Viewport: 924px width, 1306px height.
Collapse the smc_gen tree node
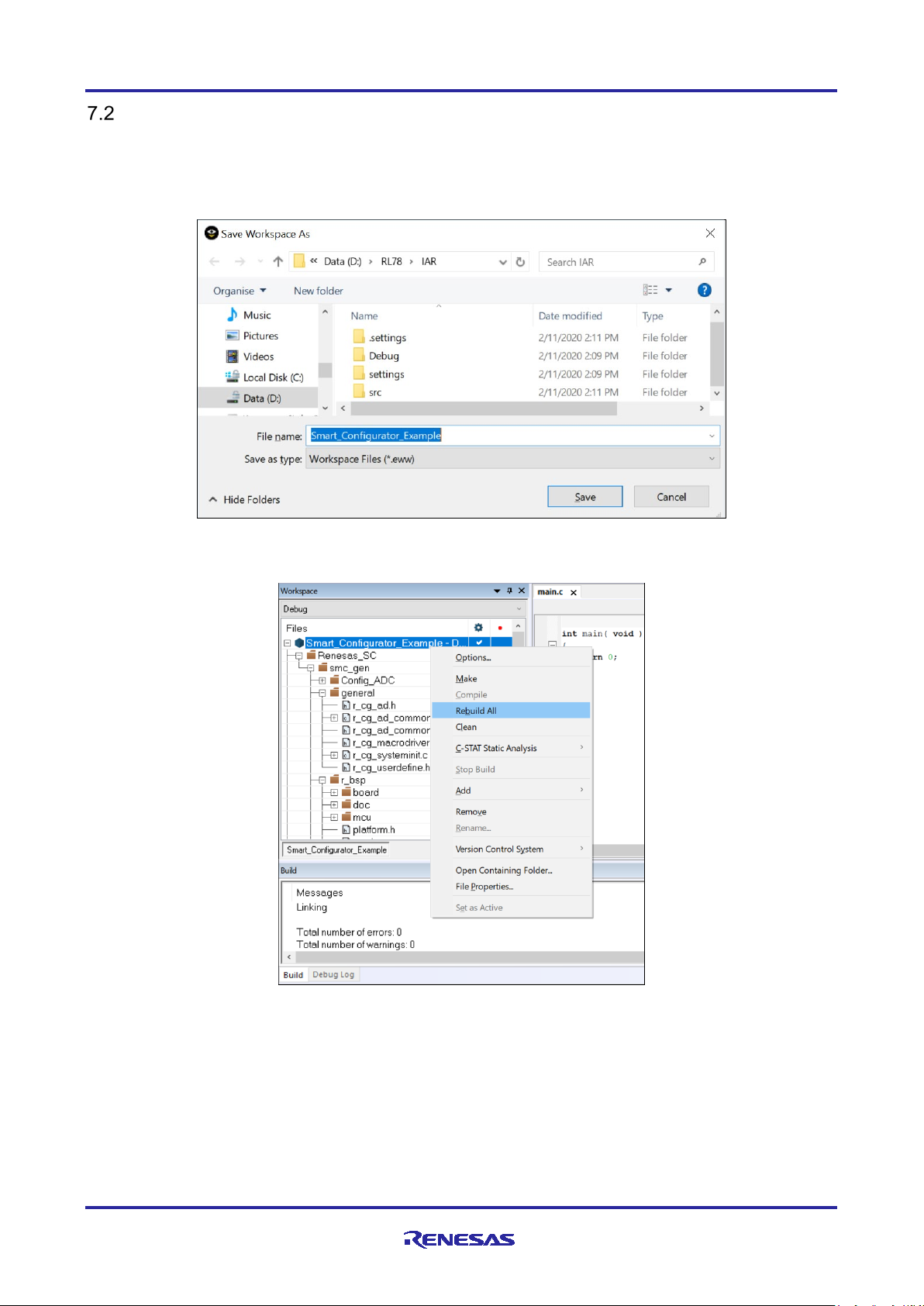point(311,668)
